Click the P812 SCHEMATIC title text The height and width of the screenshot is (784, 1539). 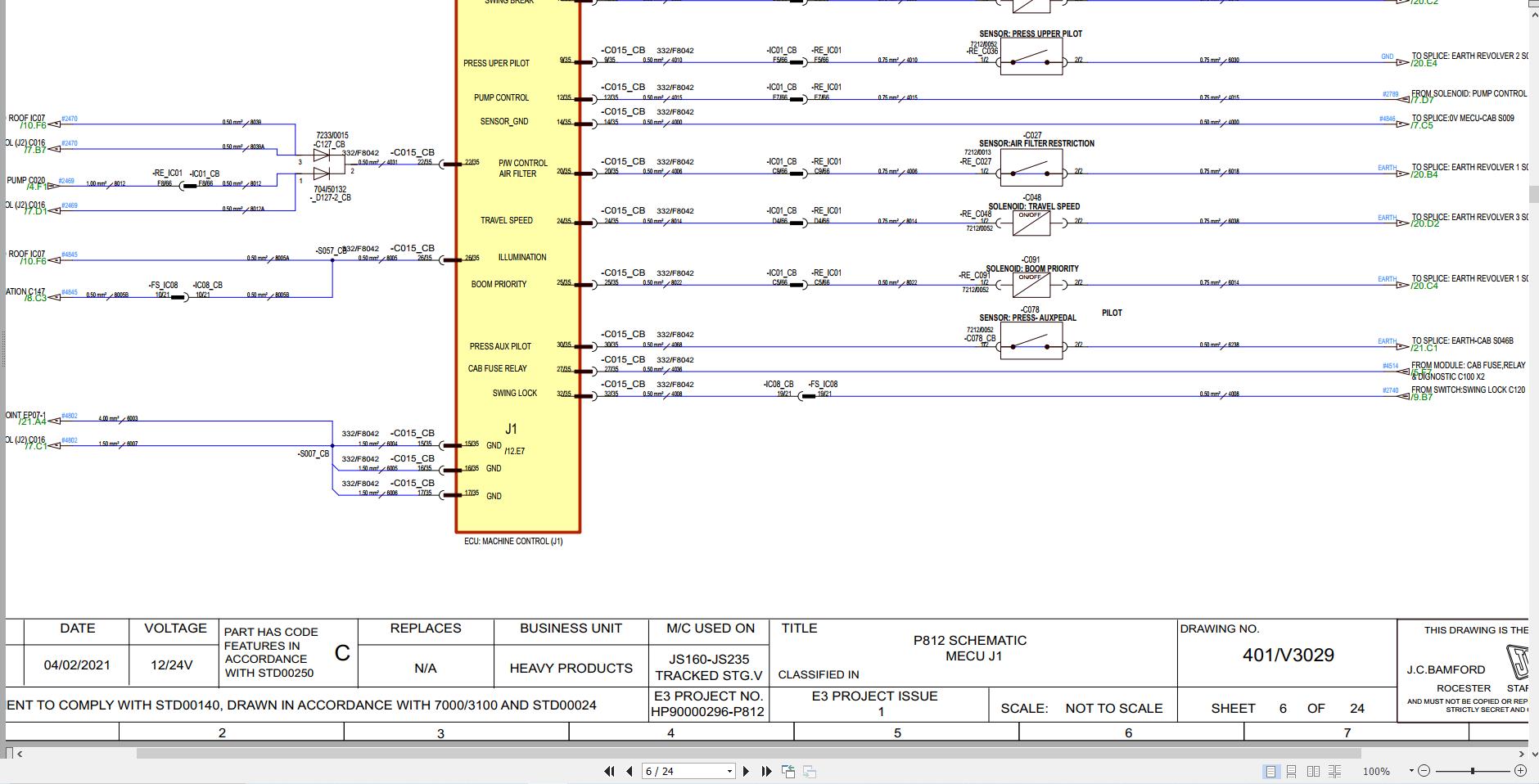tap(970, 640)
